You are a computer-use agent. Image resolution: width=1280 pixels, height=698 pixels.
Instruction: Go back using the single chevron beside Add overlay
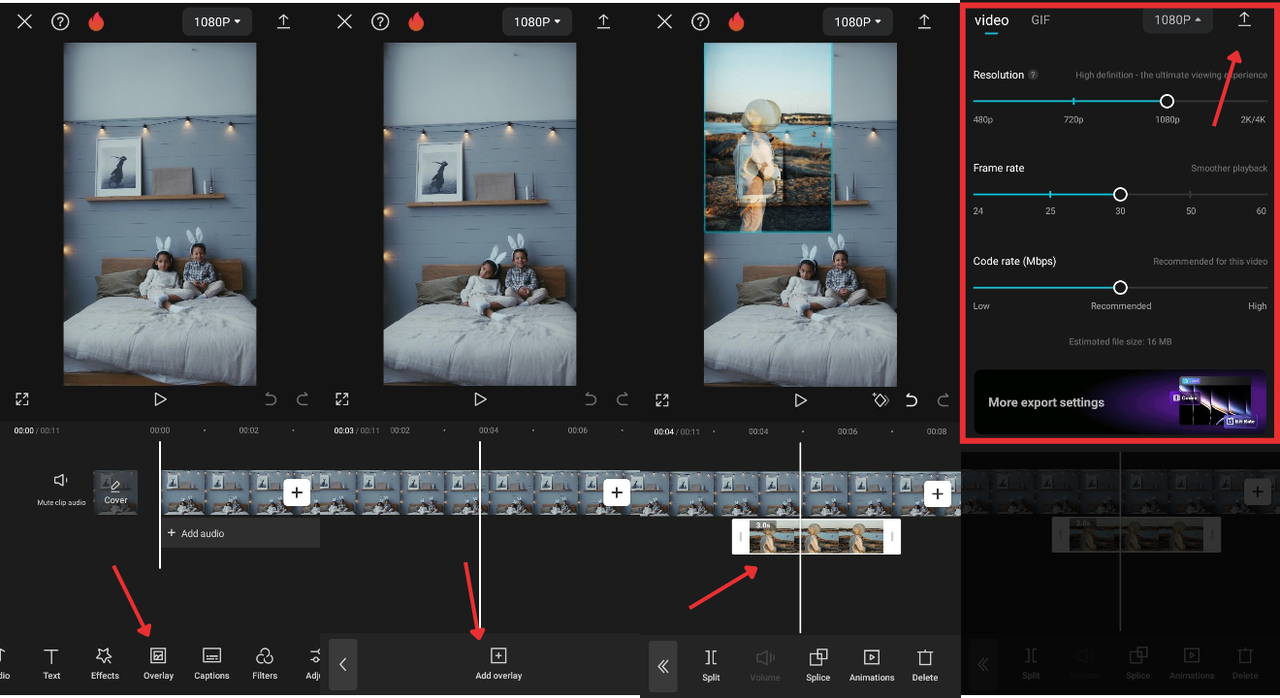click(x=342, y=665)
